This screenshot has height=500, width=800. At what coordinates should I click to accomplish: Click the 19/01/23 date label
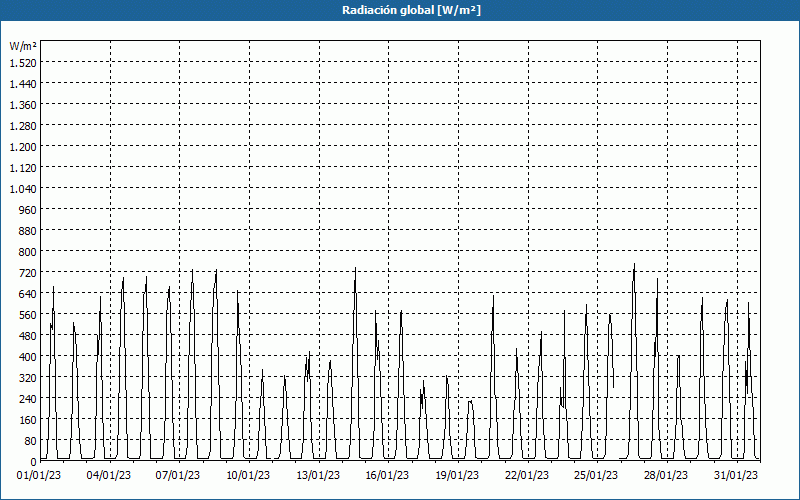(457, 476)
